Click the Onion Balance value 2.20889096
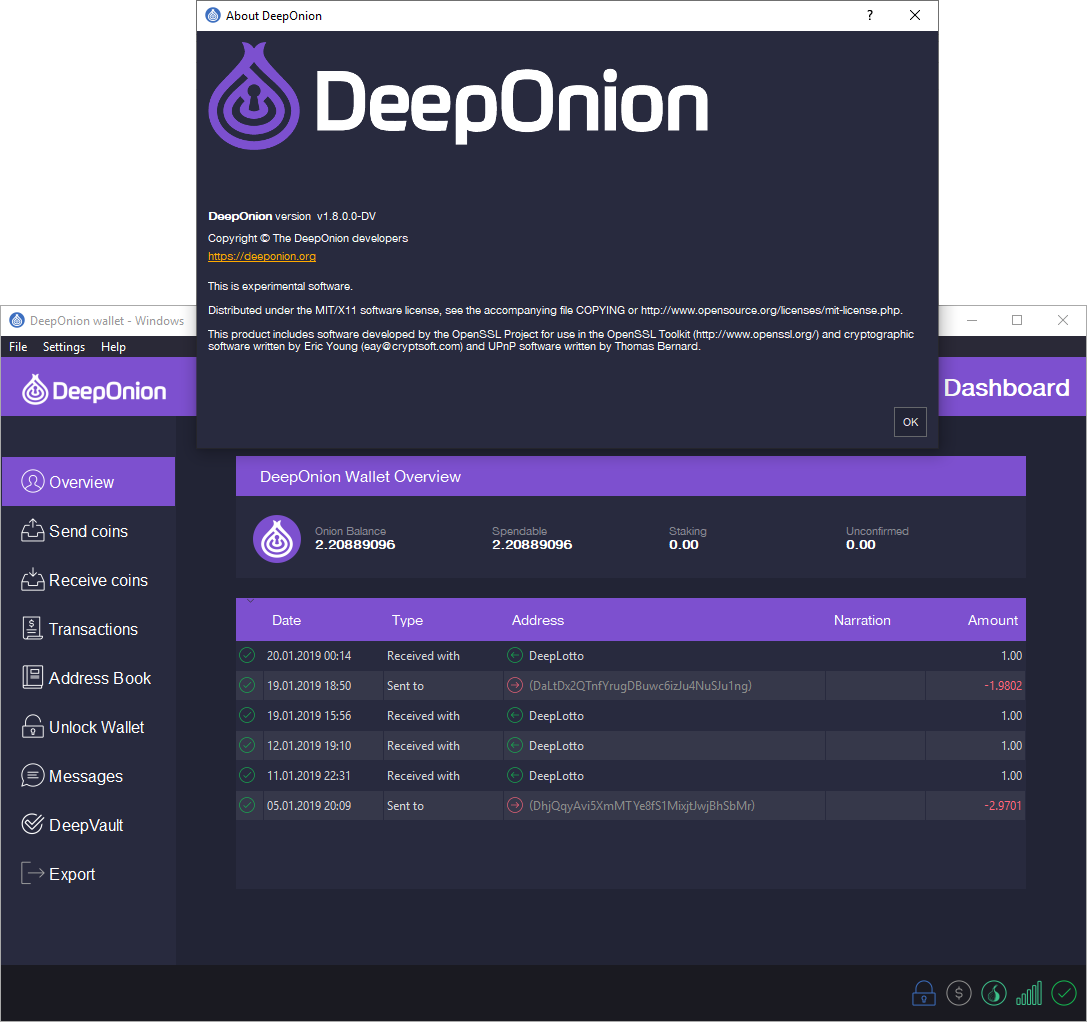This screenshot has height=1022, width=1087. pyautogui.click(x=355, y=544)
